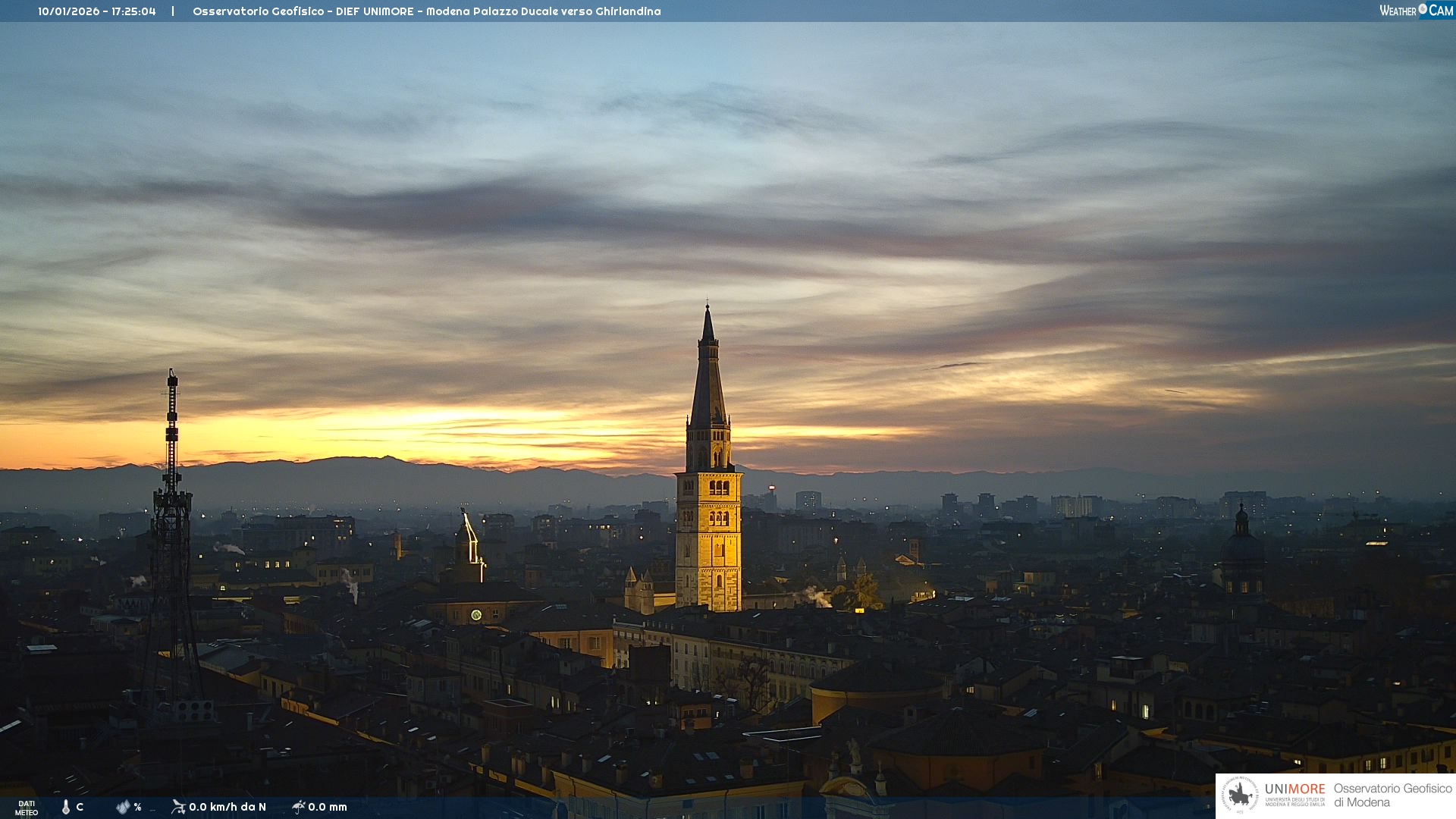The width and height of the screenshot is (1456, 819).
Task: Click the domed church tower at right
Action: pos(1241,548)
